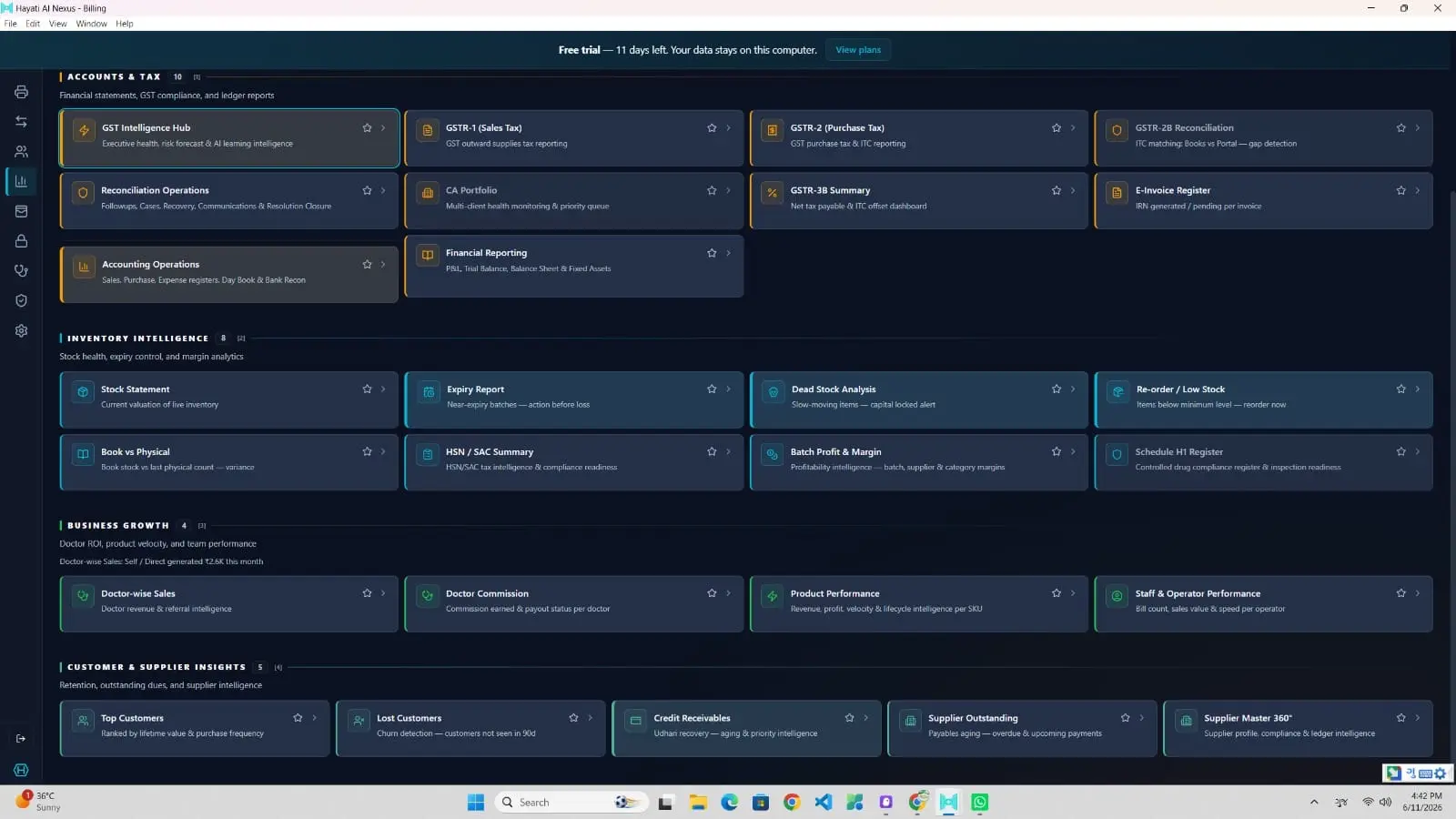Click the chevron on GSTR-1 (Sales Tax)

click(728, 128)
